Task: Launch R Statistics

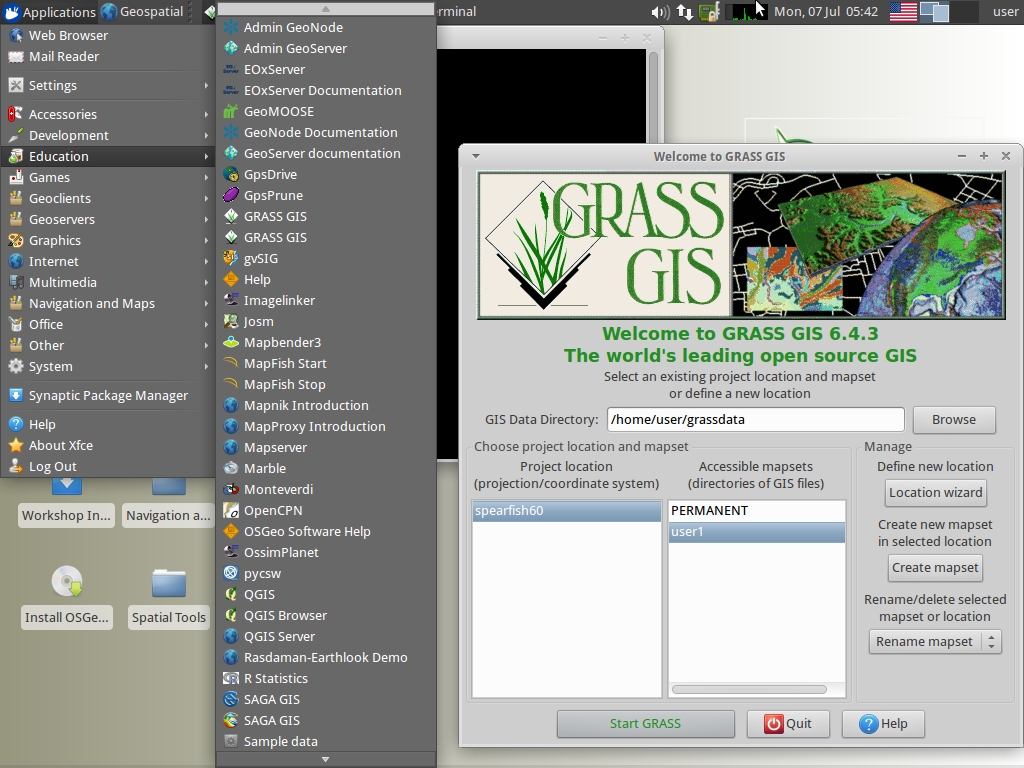Action: click(x=325, y=679)
